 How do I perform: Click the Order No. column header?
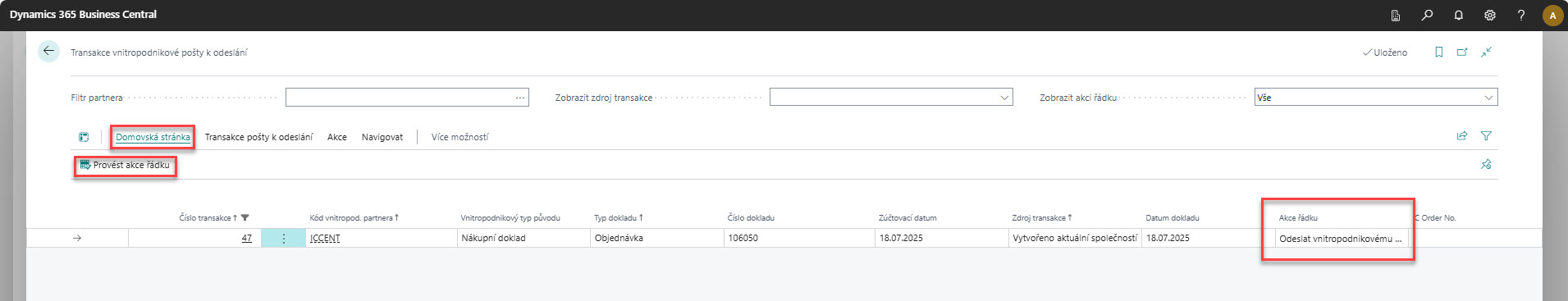coord(1435,217)
